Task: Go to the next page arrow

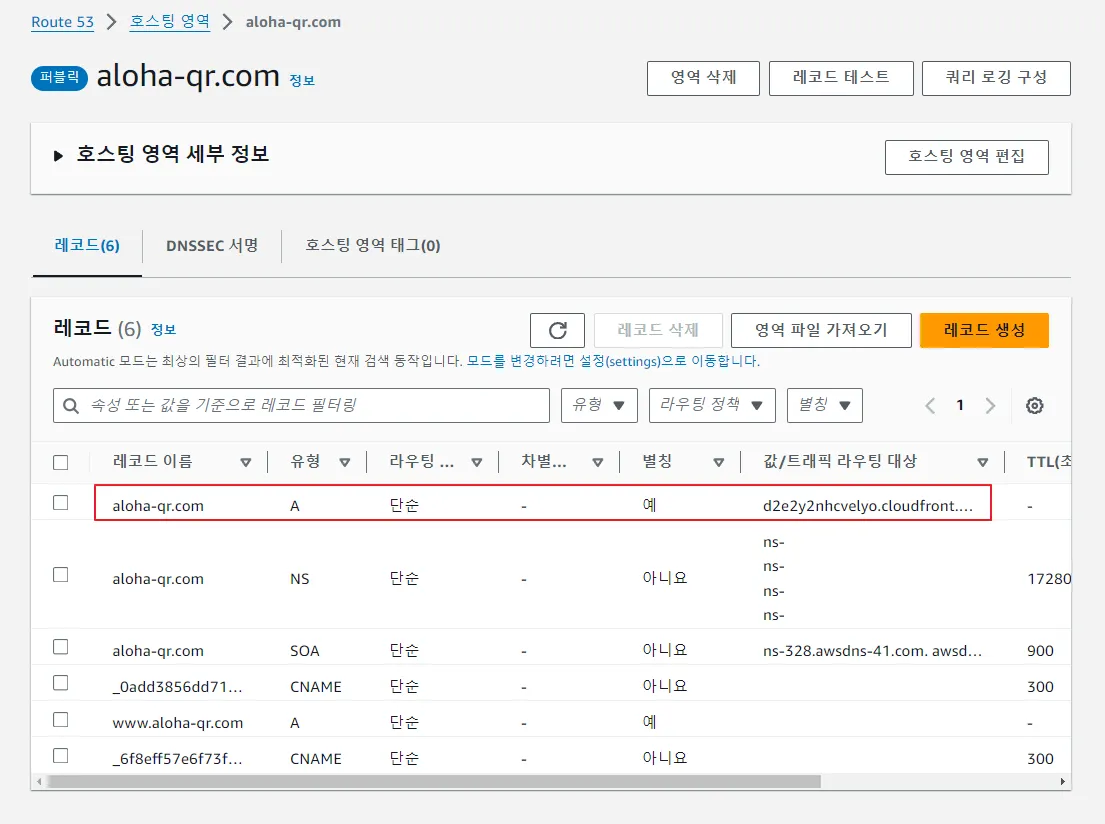Action: 990,405
